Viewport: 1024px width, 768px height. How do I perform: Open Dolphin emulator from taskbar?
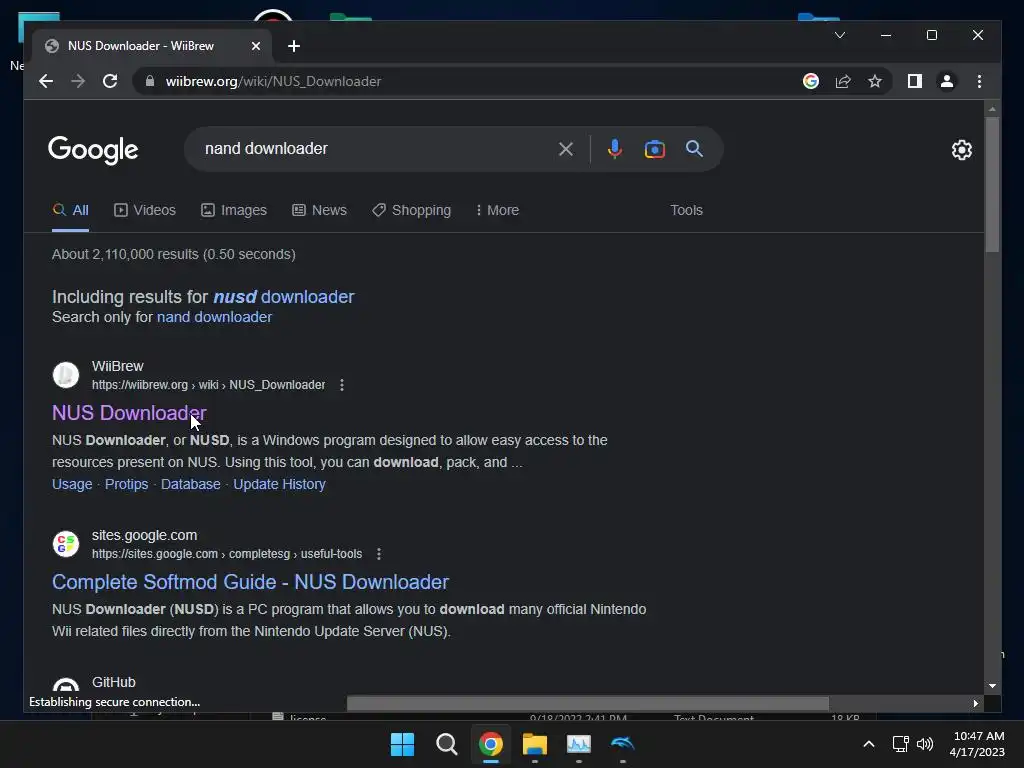pyautogui.click(x=622, y=744)
